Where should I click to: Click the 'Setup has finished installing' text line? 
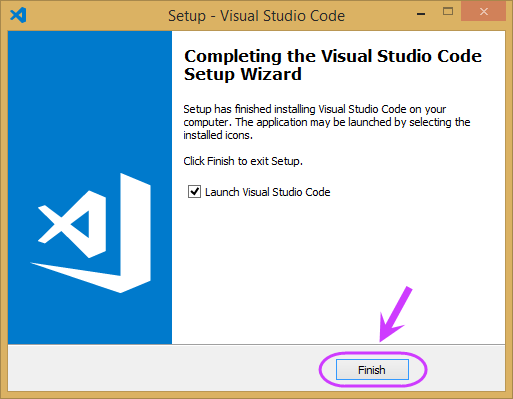click(314, 109)
